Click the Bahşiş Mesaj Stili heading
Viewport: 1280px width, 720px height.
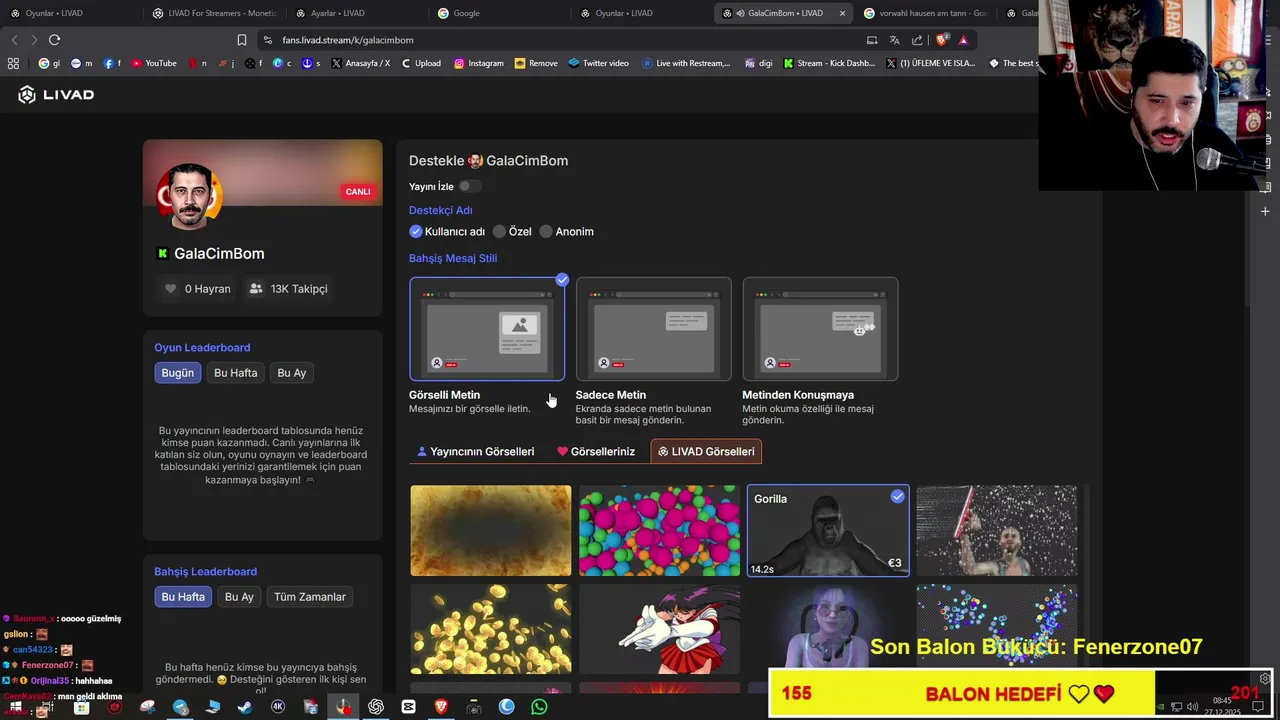453,258
